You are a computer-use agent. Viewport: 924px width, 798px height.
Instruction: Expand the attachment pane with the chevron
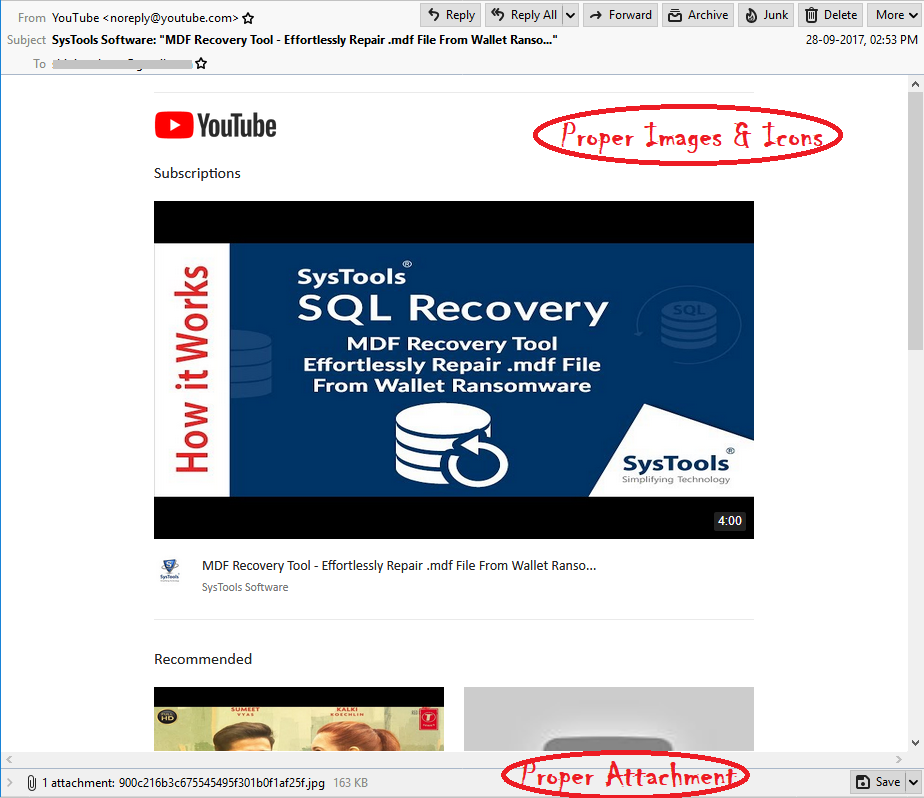click(x=9, y=783)
